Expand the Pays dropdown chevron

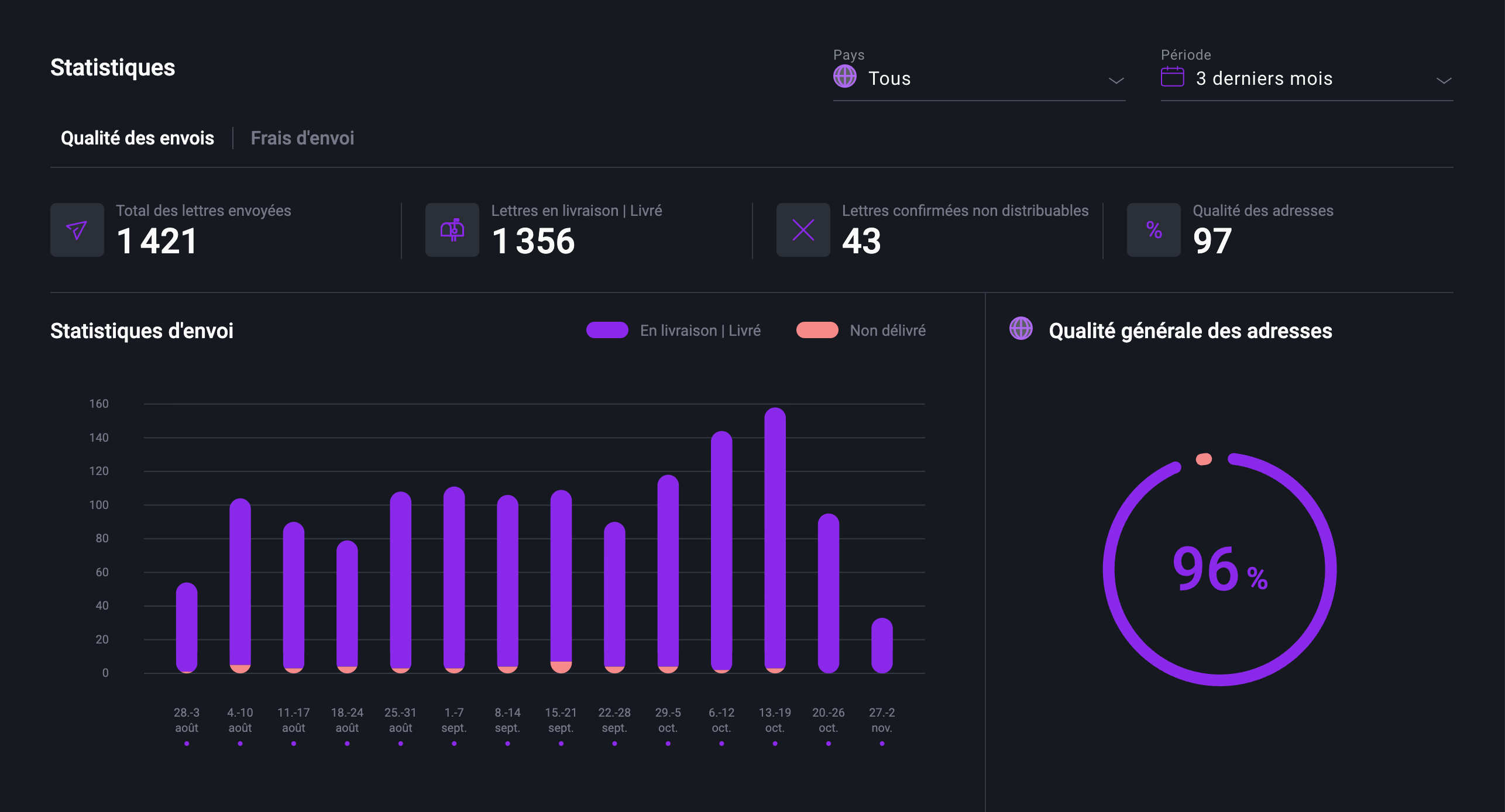pos(1116,80)
